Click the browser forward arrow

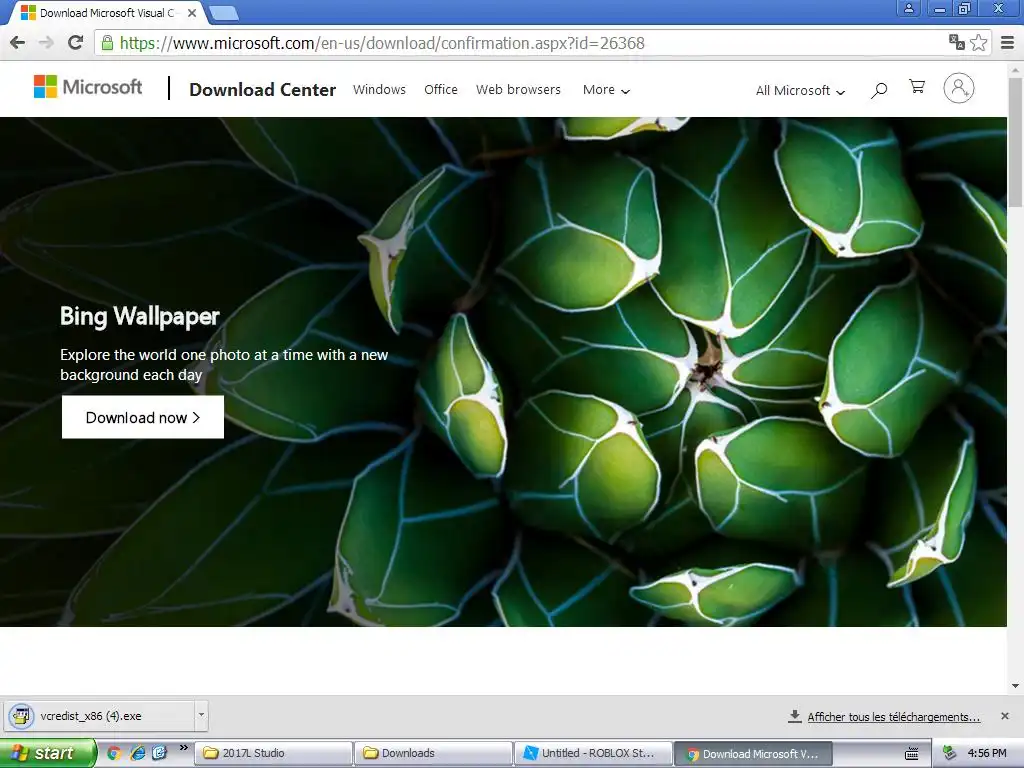point(46,43)
